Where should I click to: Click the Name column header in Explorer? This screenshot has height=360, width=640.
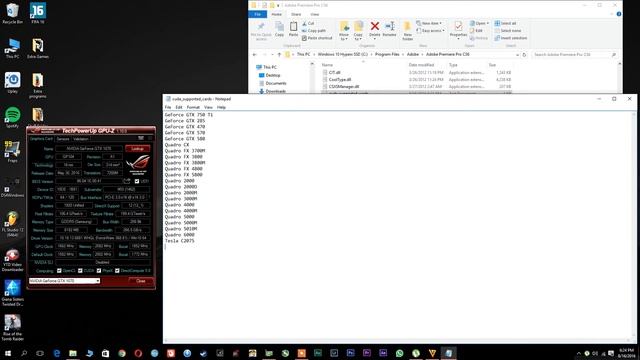(x=327, y=65)
